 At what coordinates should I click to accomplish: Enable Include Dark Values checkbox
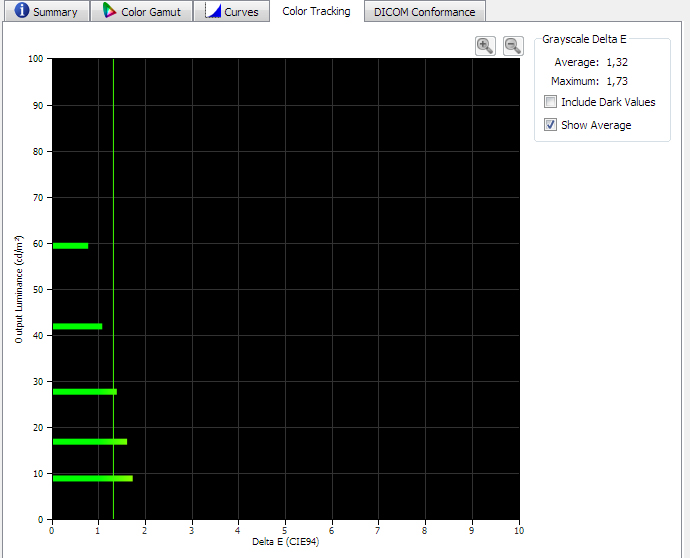[551, 102]
